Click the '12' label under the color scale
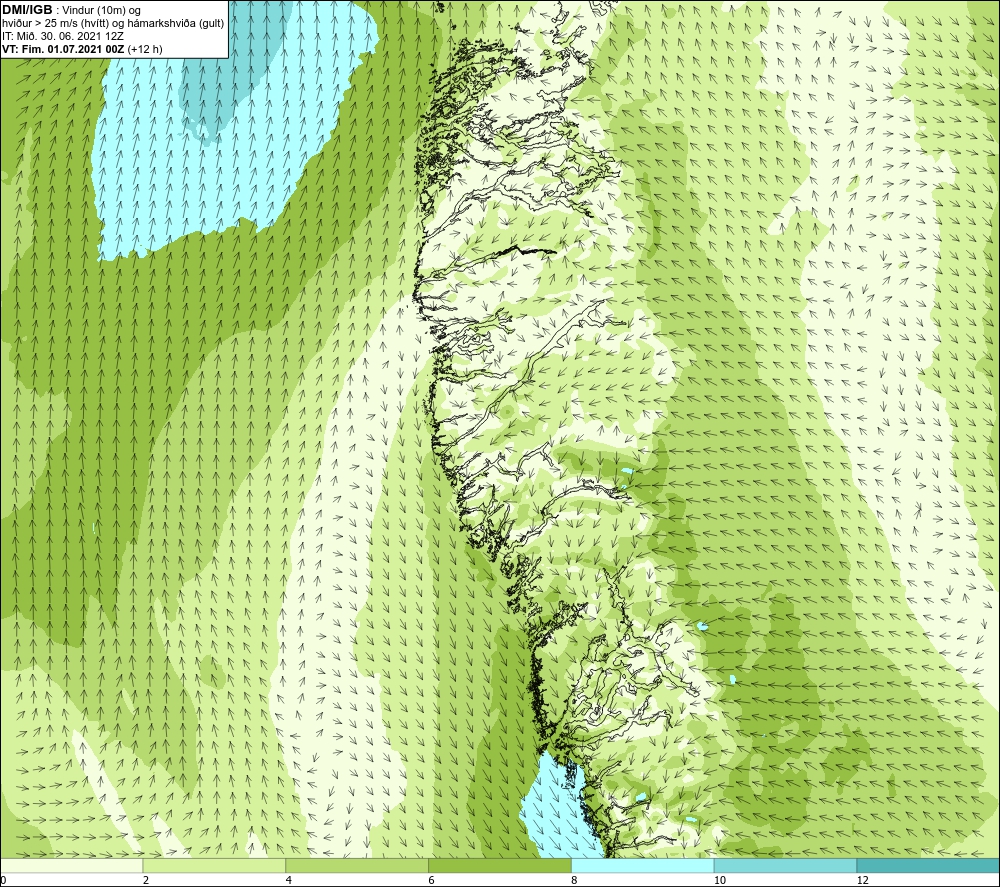 click(x=862, y=880)
